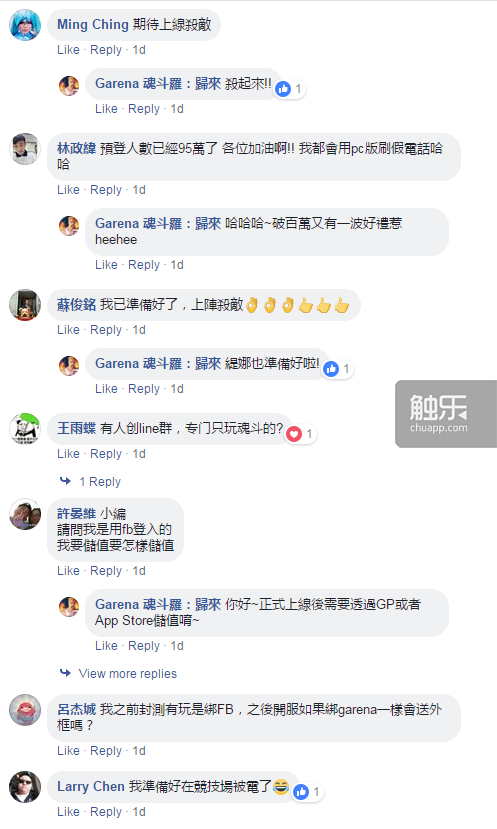497x829 pixels.
Task: Expand View more replies under 許晏維
Action: pos(127,674)
